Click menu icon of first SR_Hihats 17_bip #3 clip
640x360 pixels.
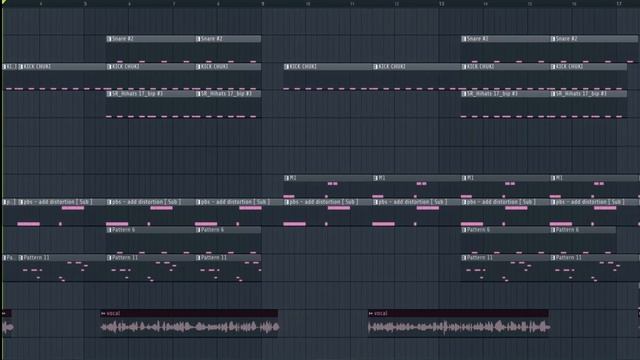click(x=109, y=94)
